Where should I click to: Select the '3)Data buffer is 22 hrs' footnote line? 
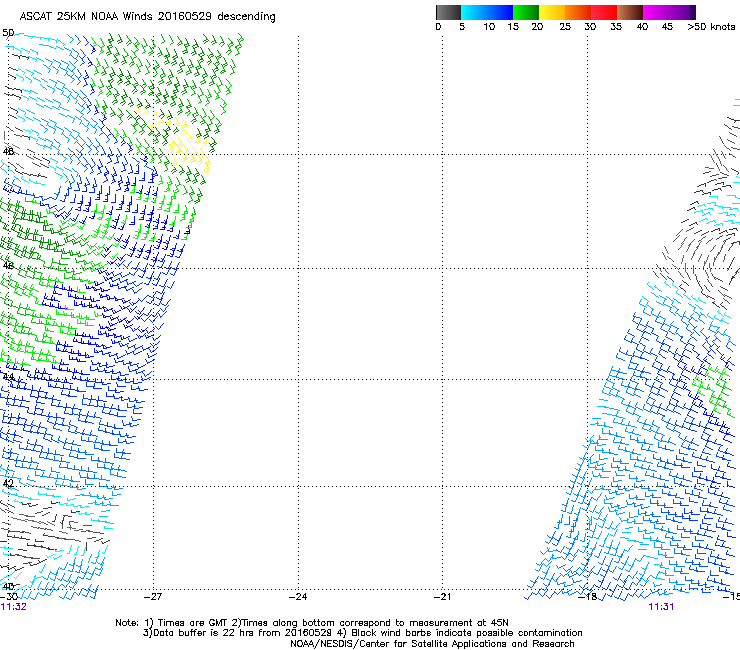[x=362, y=633]
